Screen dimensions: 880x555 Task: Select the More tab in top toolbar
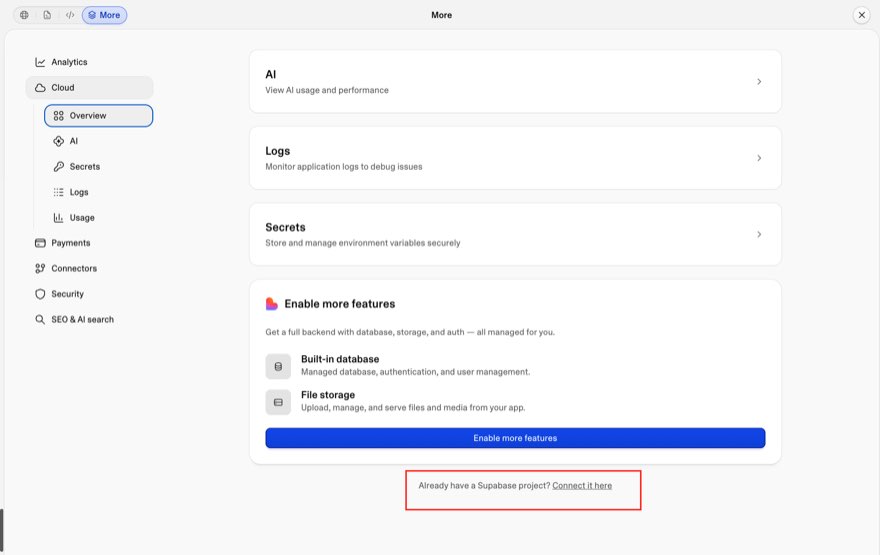(104, 15)
